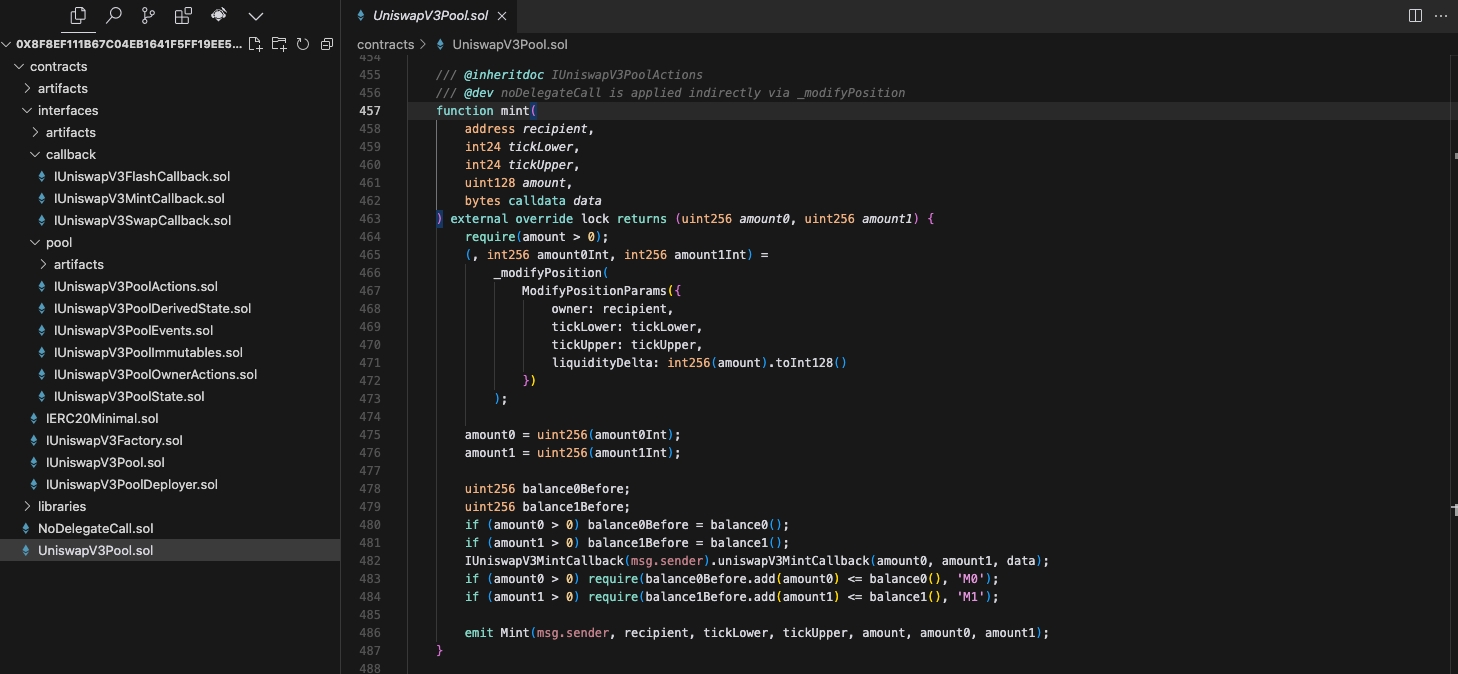Close the UniswapV3Pool.sol editor tab

tap(501, 16)
